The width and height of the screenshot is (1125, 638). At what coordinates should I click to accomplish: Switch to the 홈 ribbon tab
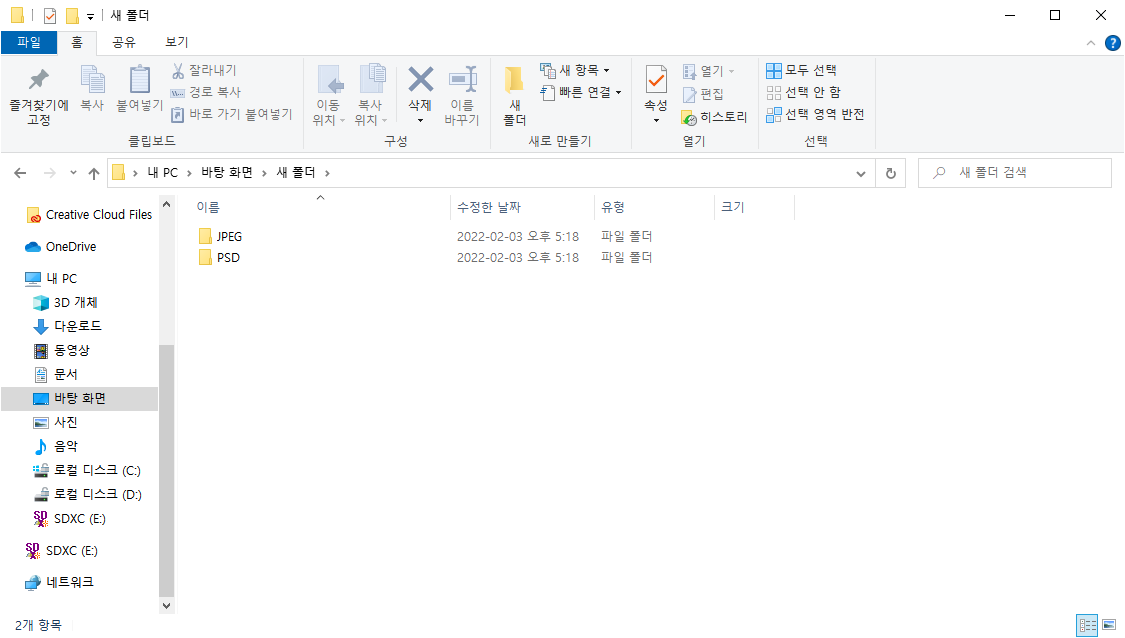77,42
